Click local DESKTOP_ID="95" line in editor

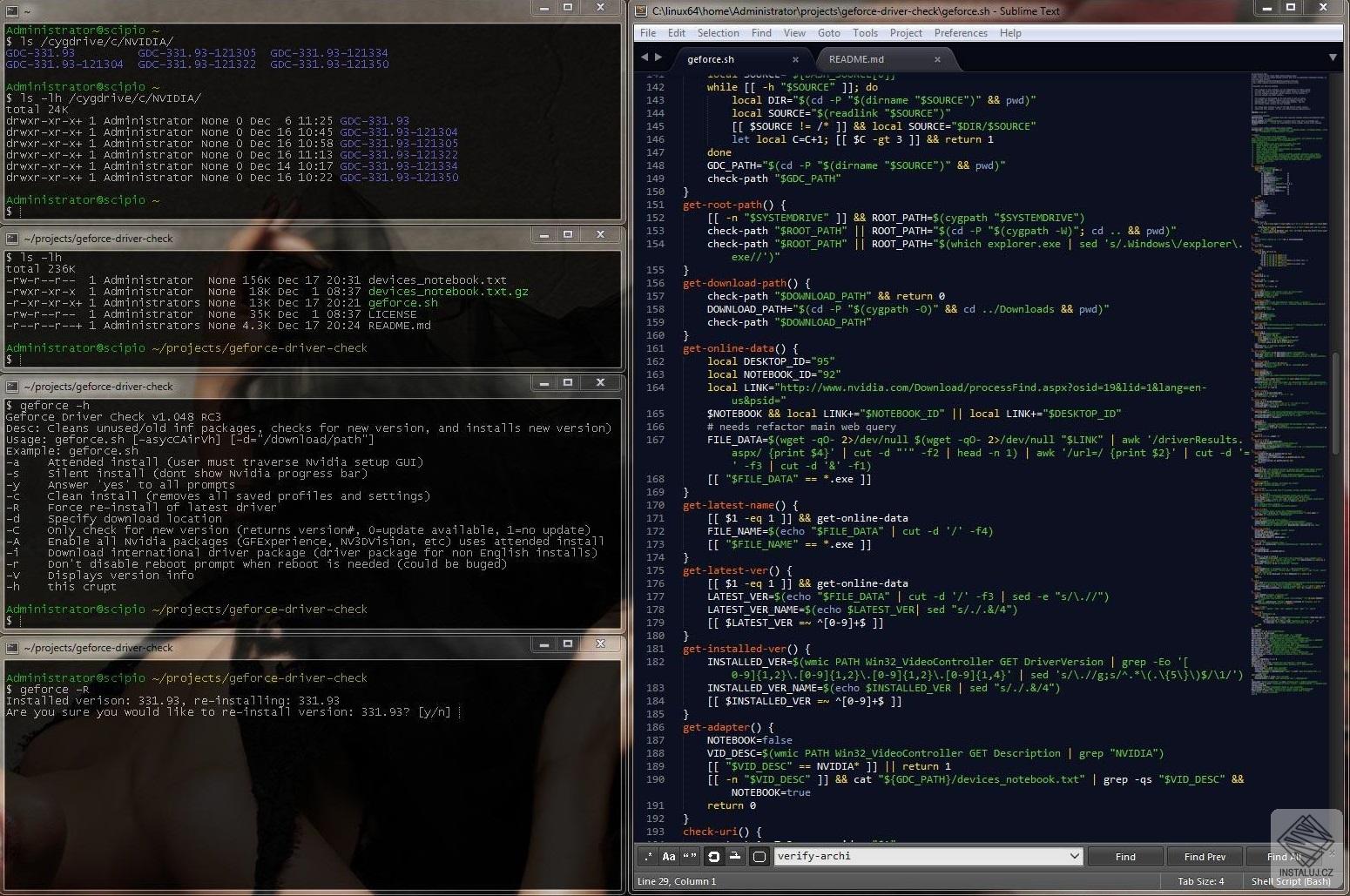pos(771,361)
